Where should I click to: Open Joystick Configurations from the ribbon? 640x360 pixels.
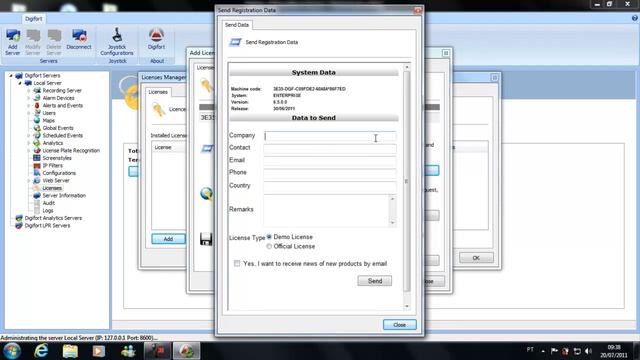(117, 42)
